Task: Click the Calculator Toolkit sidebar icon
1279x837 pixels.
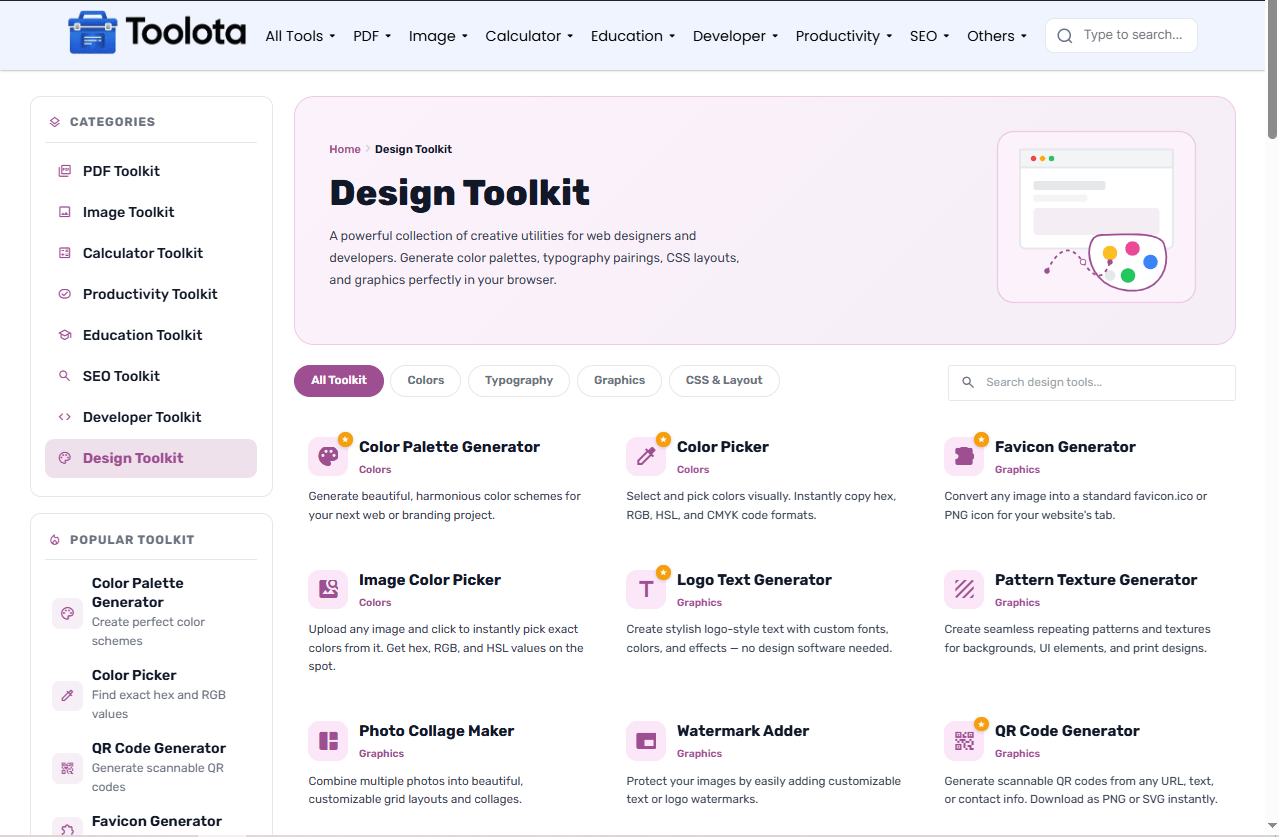Action: coord(65,253)
